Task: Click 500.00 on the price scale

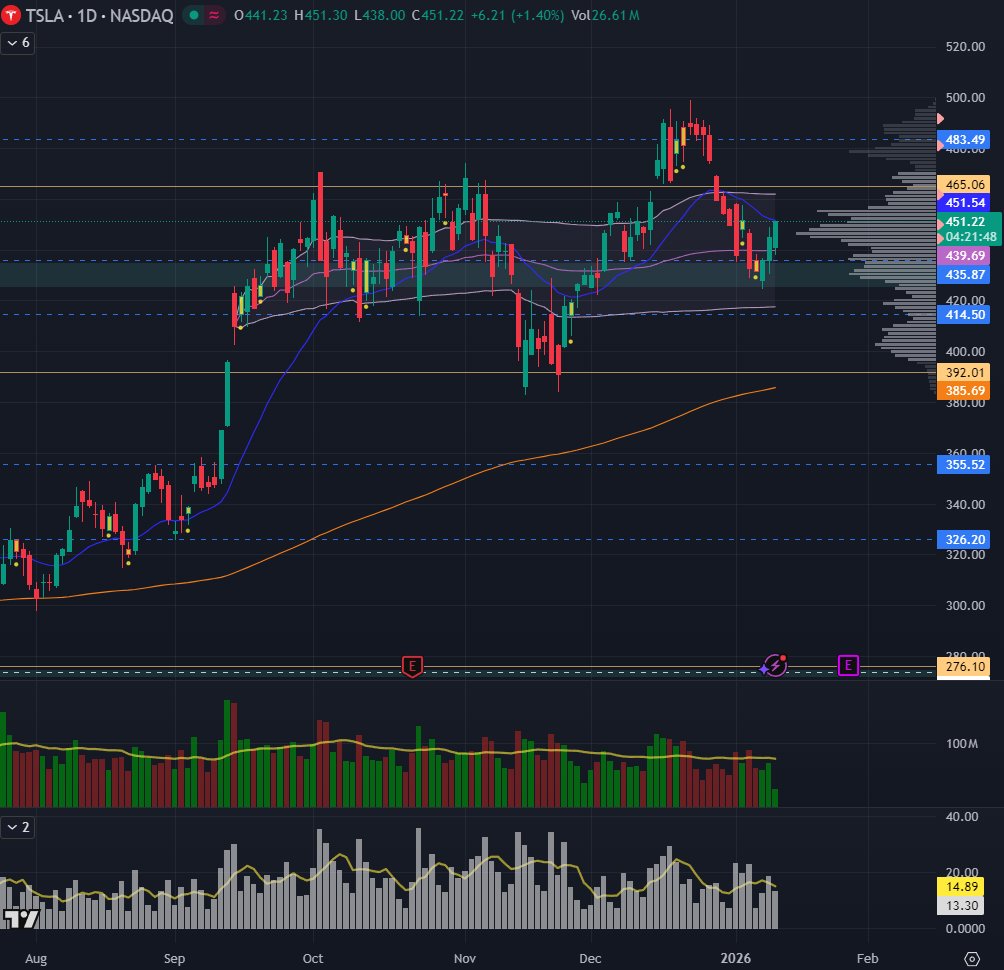Action: [965, 97]
